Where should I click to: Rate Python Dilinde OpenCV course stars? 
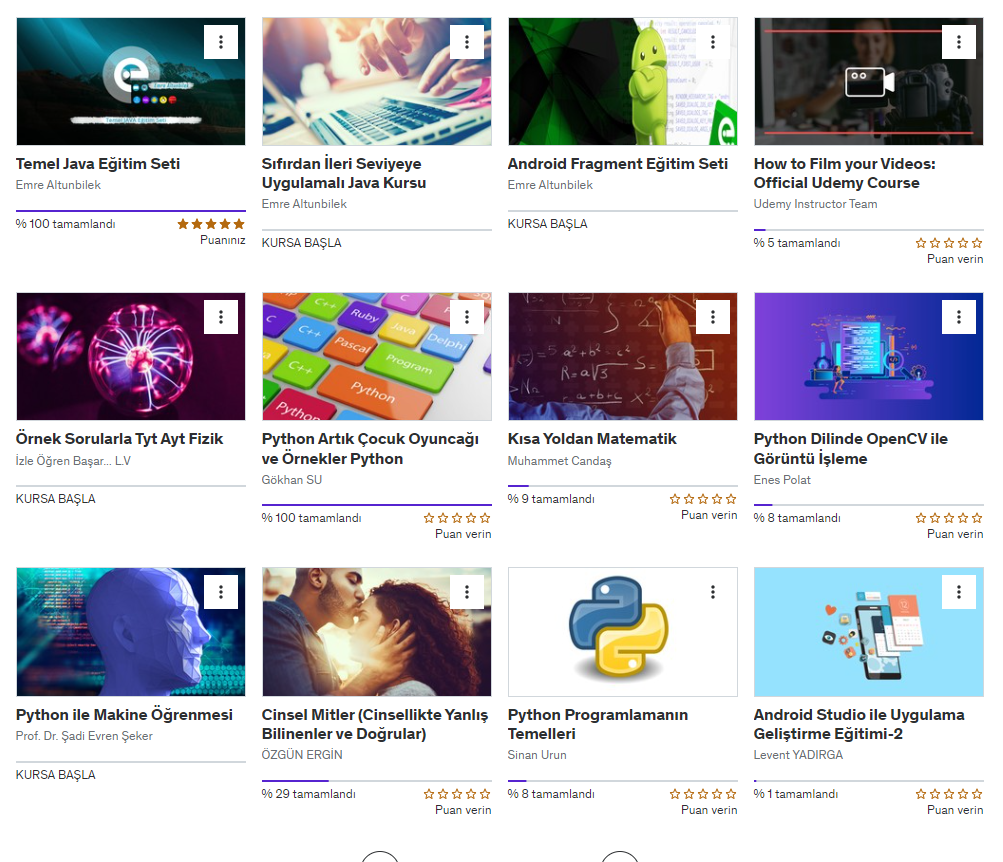pos(949,518)
